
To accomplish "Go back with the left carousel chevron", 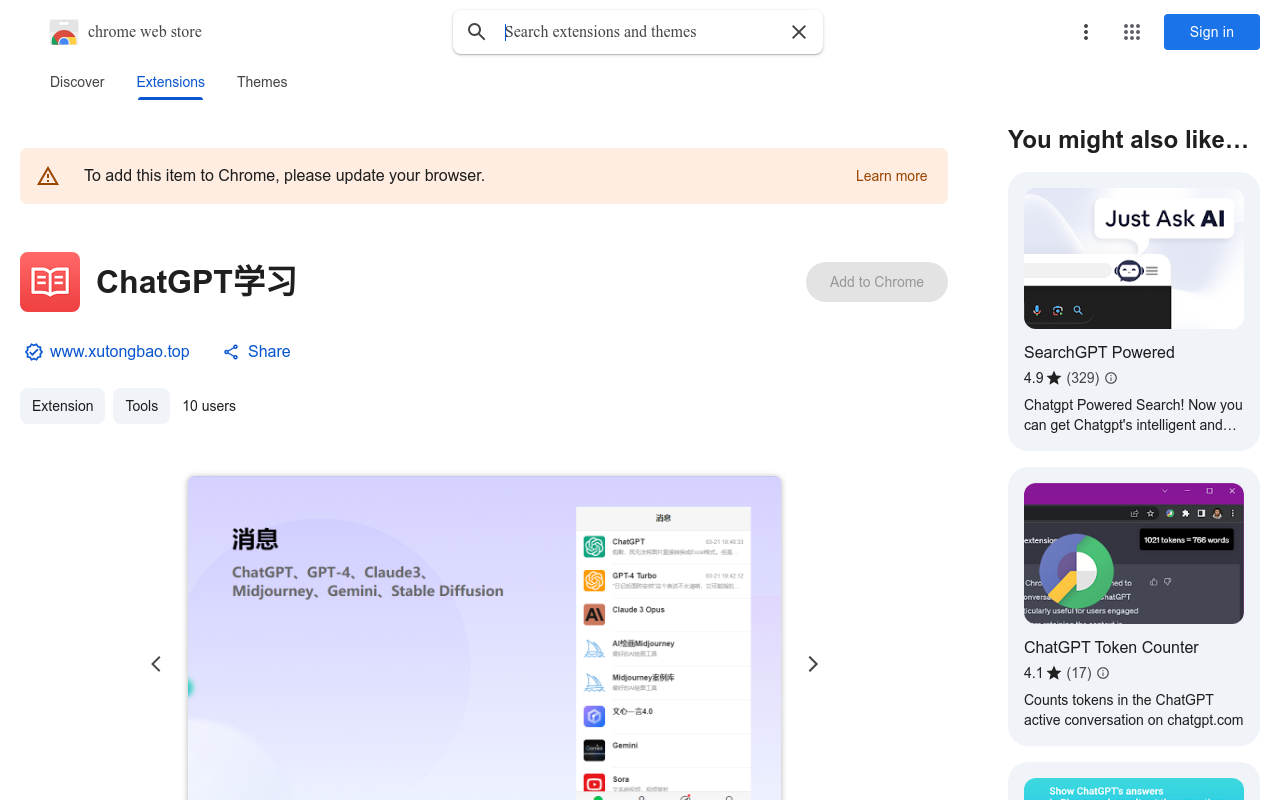I will (156, 663).
